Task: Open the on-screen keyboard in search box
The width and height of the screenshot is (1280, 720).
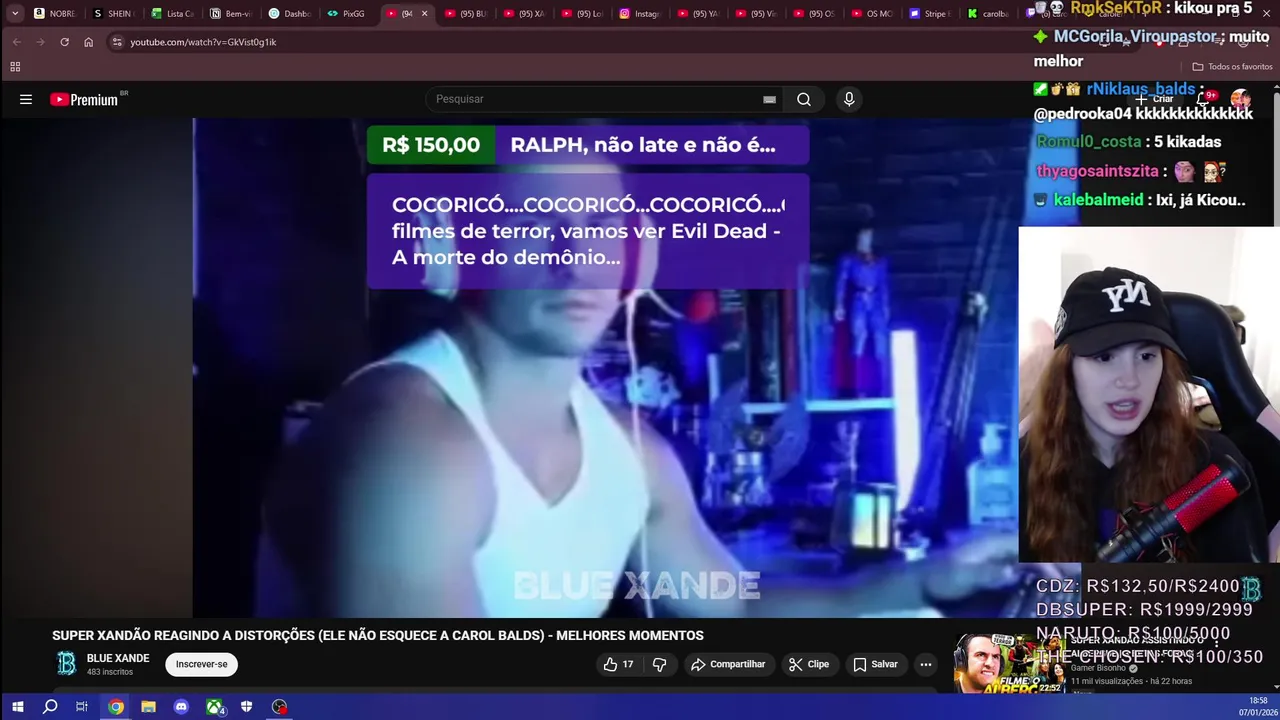Action: [x=769, y=99]
